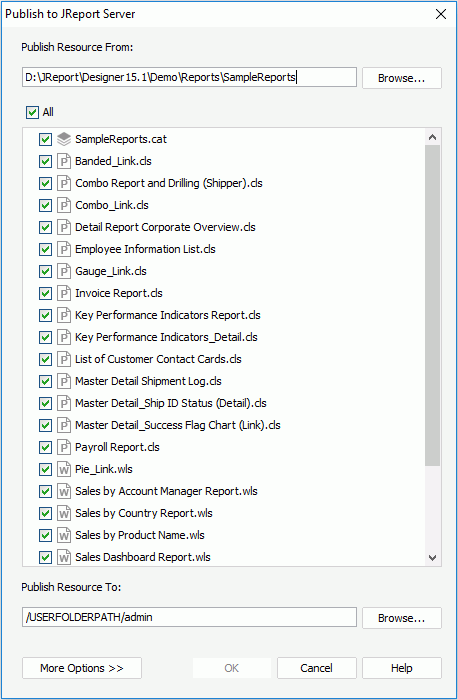Click the Publish Resource From path field
The image size is (458, 700).
189,77
